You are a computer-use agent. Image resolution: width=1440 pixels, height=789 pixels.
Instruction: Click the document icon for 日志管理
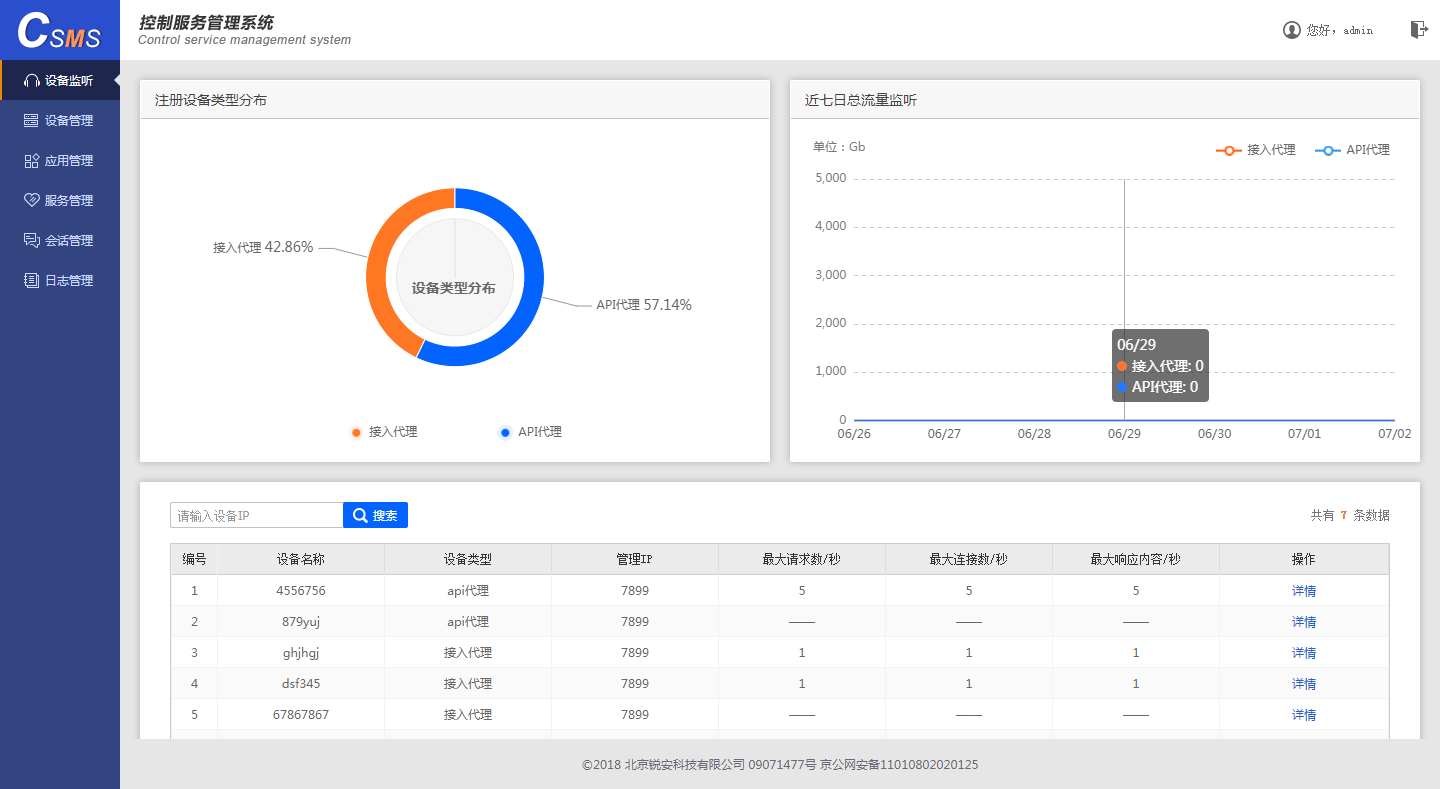point(31,281)
